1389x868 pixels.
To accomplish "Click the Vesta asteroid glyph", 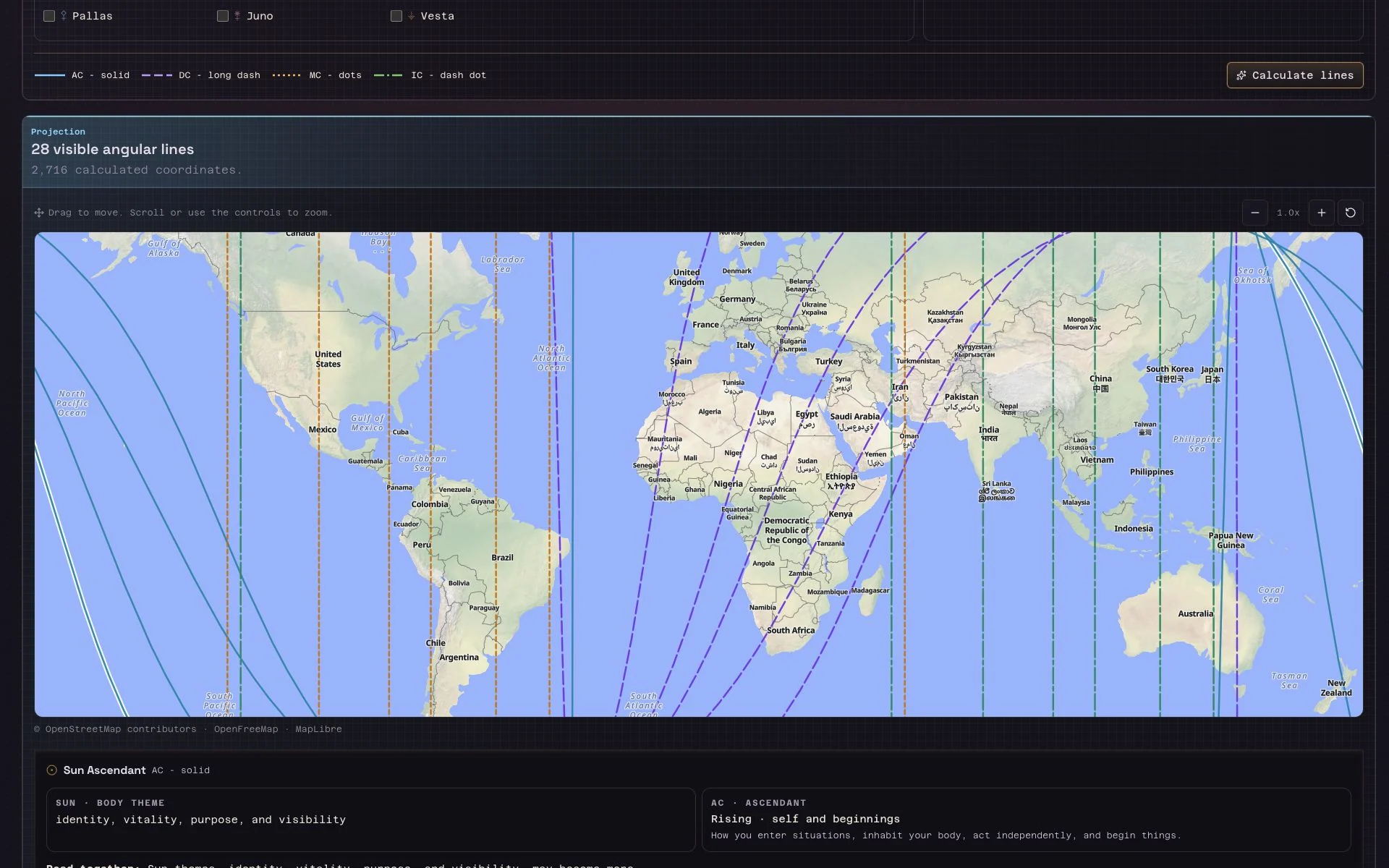I will point(411,16).
